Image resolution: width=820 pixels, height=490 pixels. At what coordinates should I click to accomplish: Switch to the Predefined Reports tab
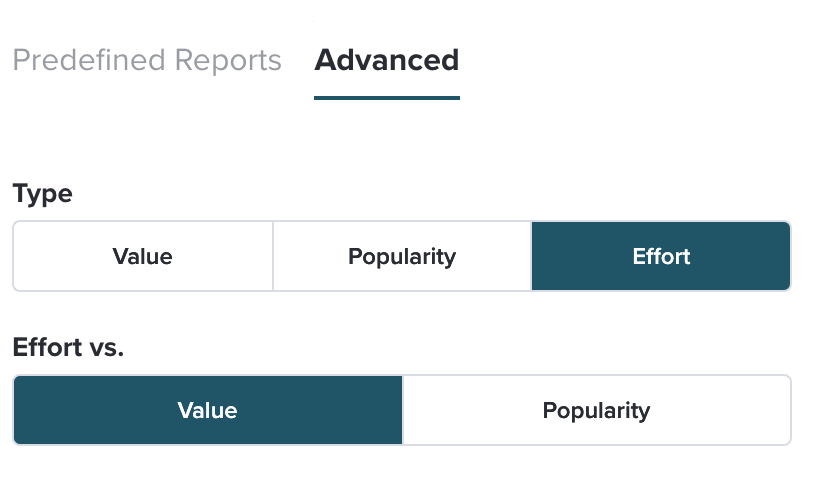click(x=147, y=60)
